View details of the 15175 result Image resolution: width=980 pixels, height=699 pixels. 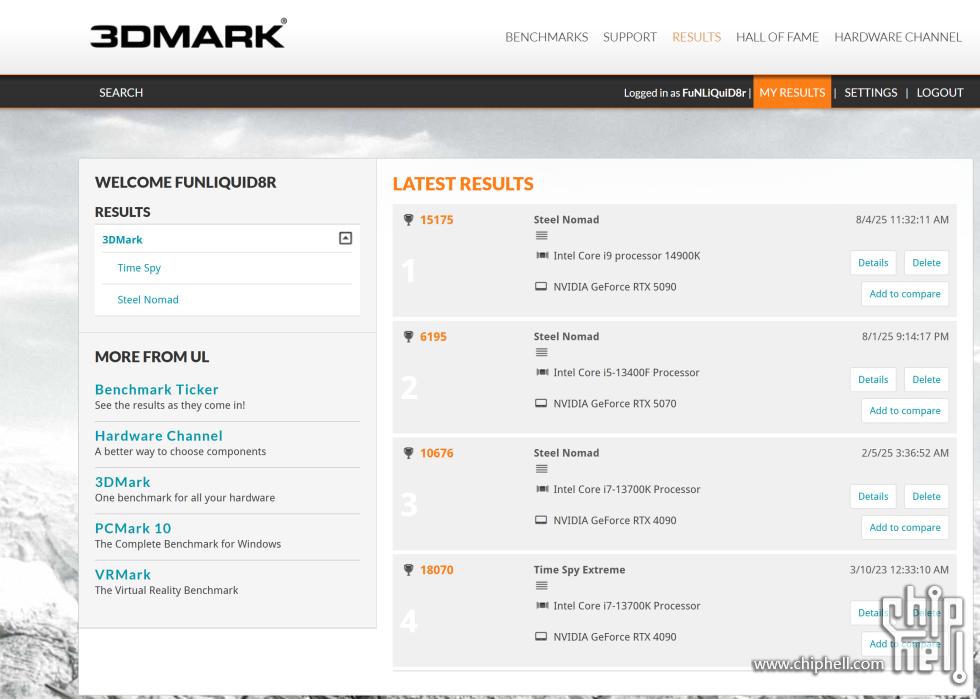873,263
